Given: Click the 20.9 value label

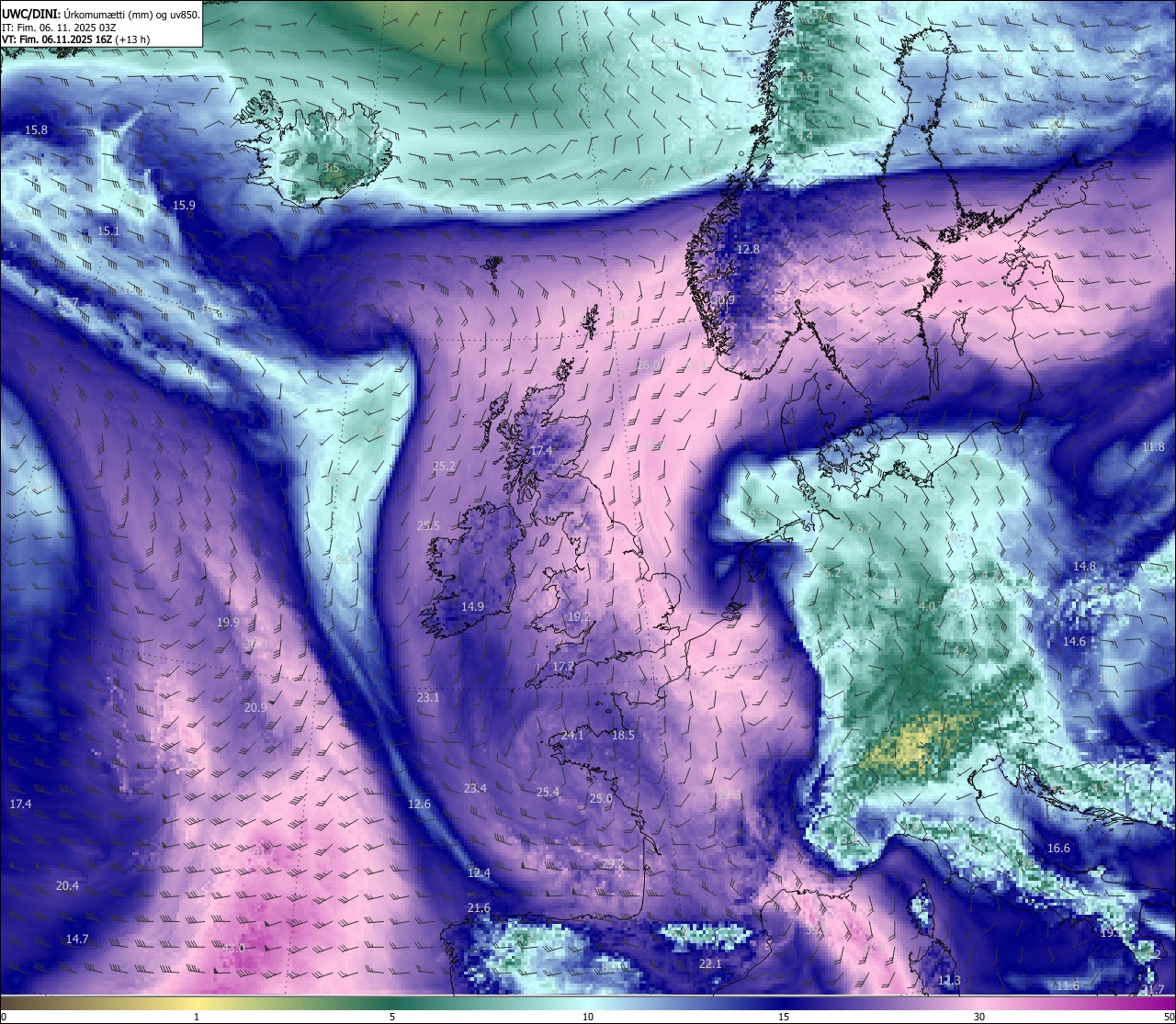Looking at the screenshot, I should click(255, 708).
